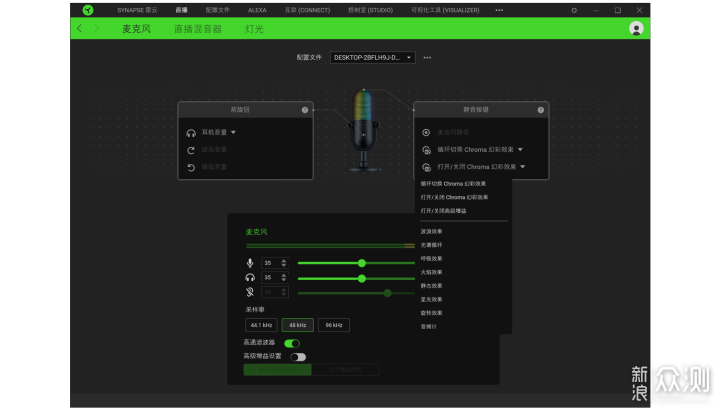Adjust the headphone volume stepper arrows
This screenshot has height=411, width=720.
(284, 277)
